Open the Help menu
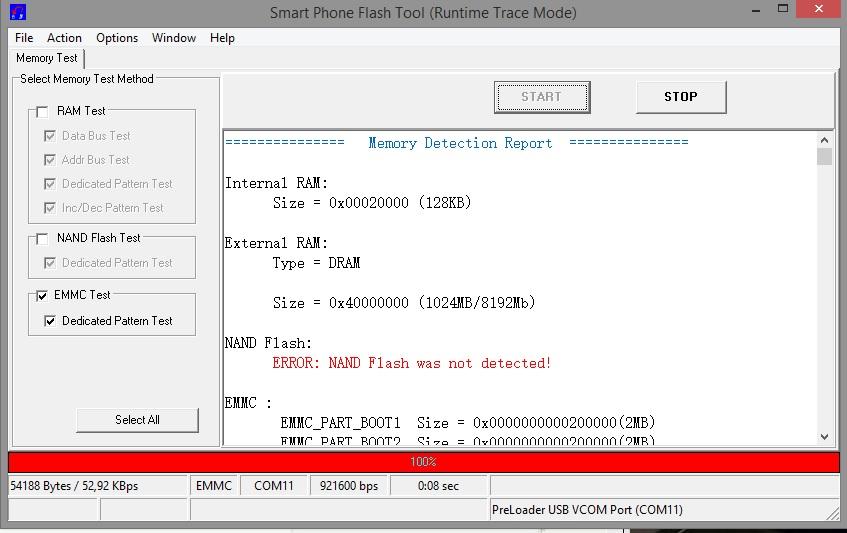847x533 pixels. coord(222,38)
